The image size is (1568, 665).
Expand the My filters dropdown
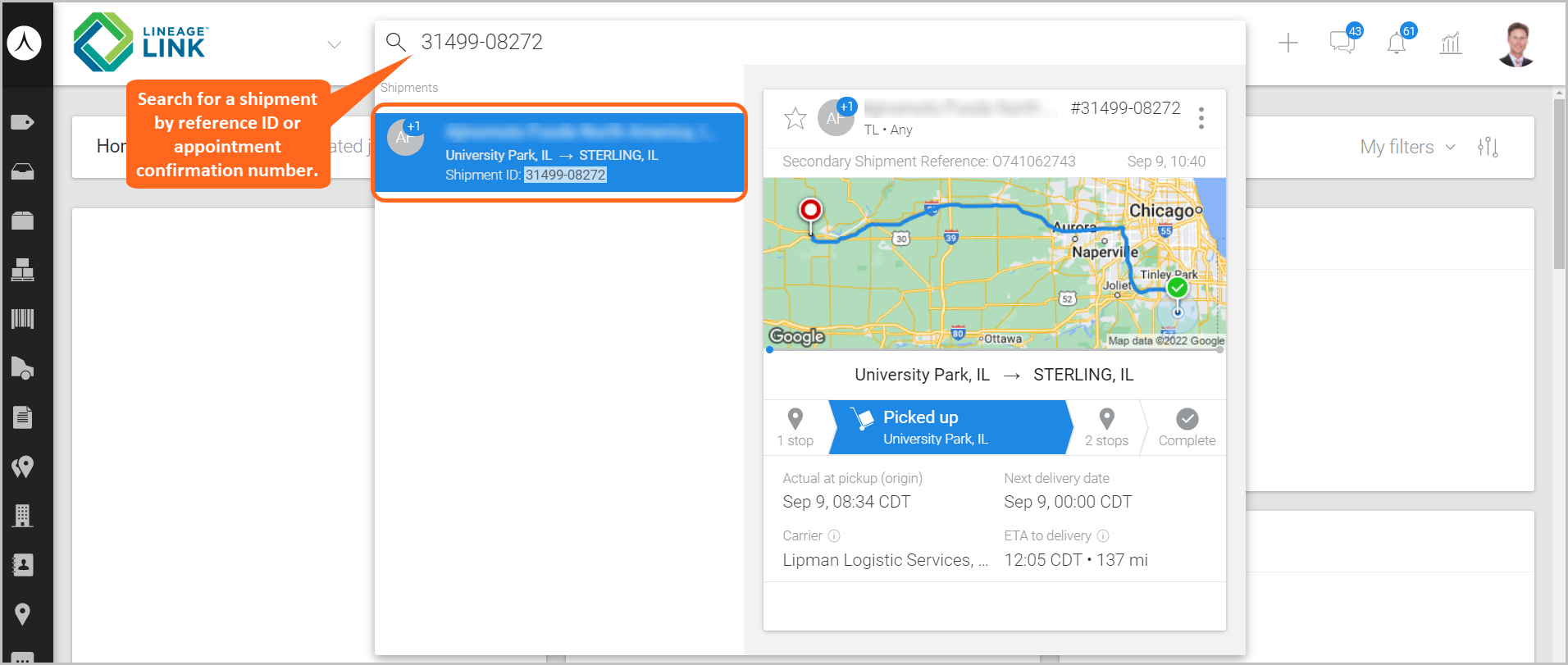(x=1407, y=147)
